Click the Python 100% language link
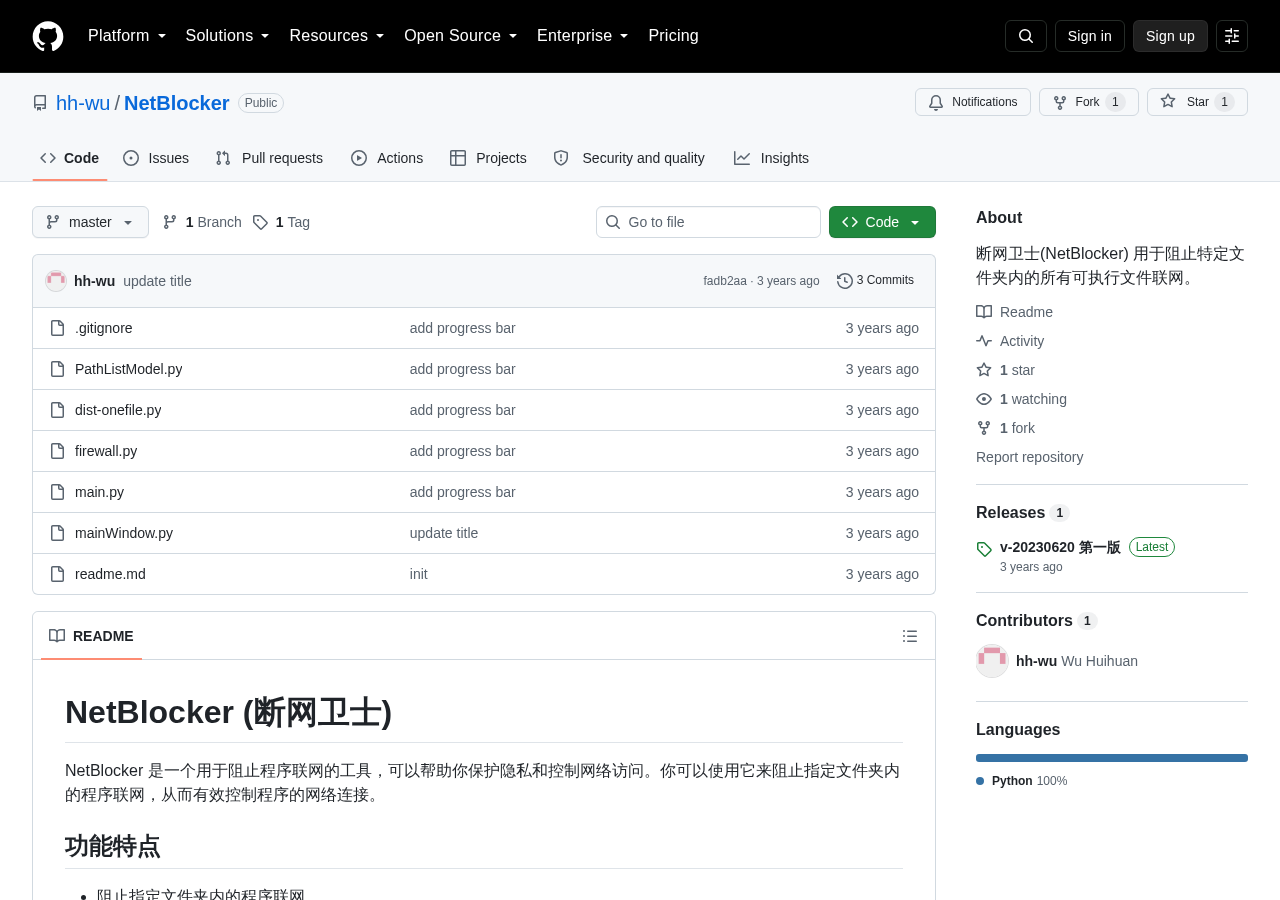This screenshot has width=1280, height=900. [x=1022, y=781]
